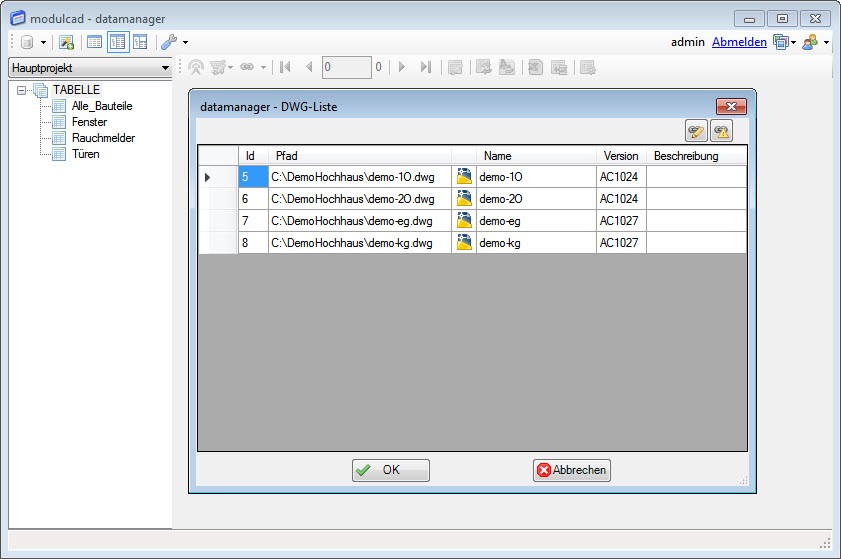The height and width of the screenshot is (559, 841).
Task: Click the DWG file icon in demo-2O row
Action: click(x=464, y=198)
